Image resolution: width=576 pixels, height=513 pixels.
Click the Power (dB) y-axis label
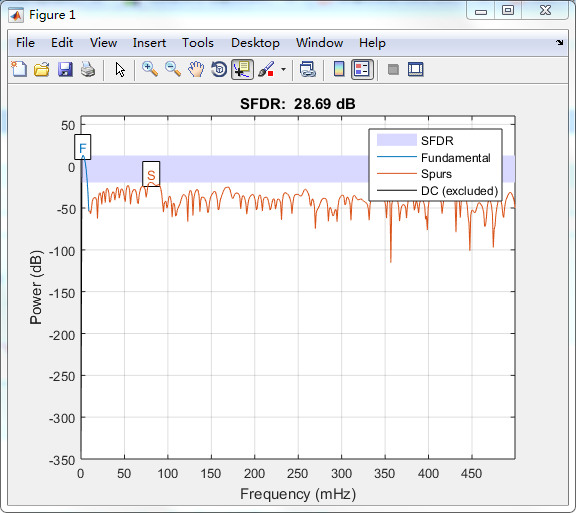point(36,287)
